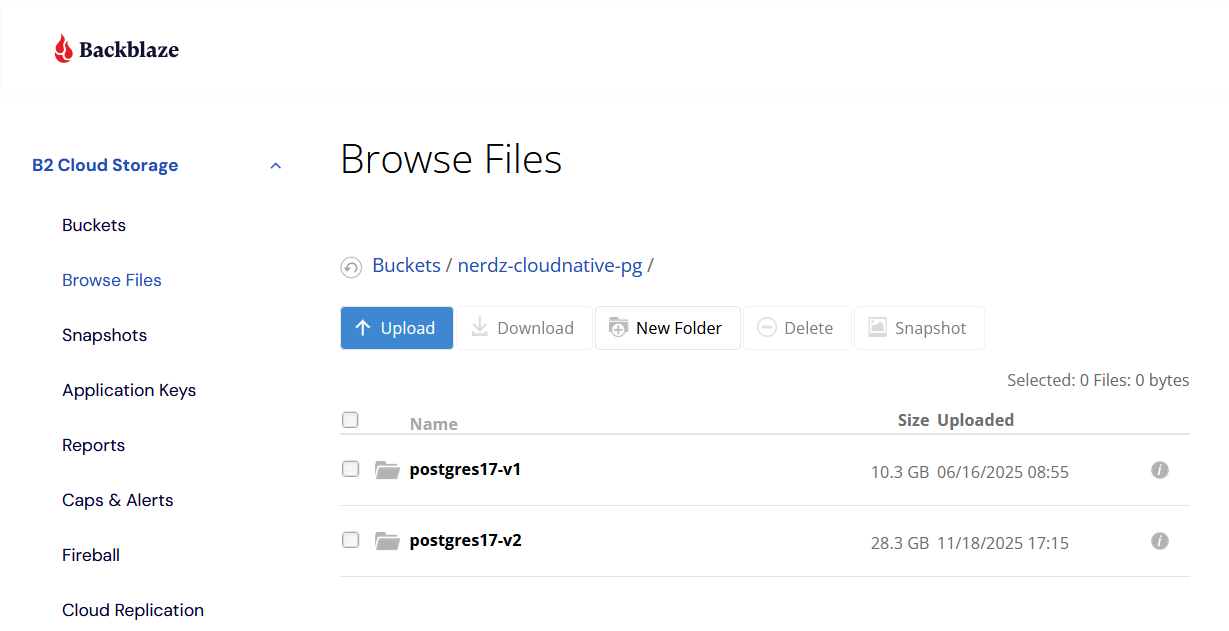Select the checkbox for postgres17-v2
The image size is (1229, 631).
pos(350,540)
